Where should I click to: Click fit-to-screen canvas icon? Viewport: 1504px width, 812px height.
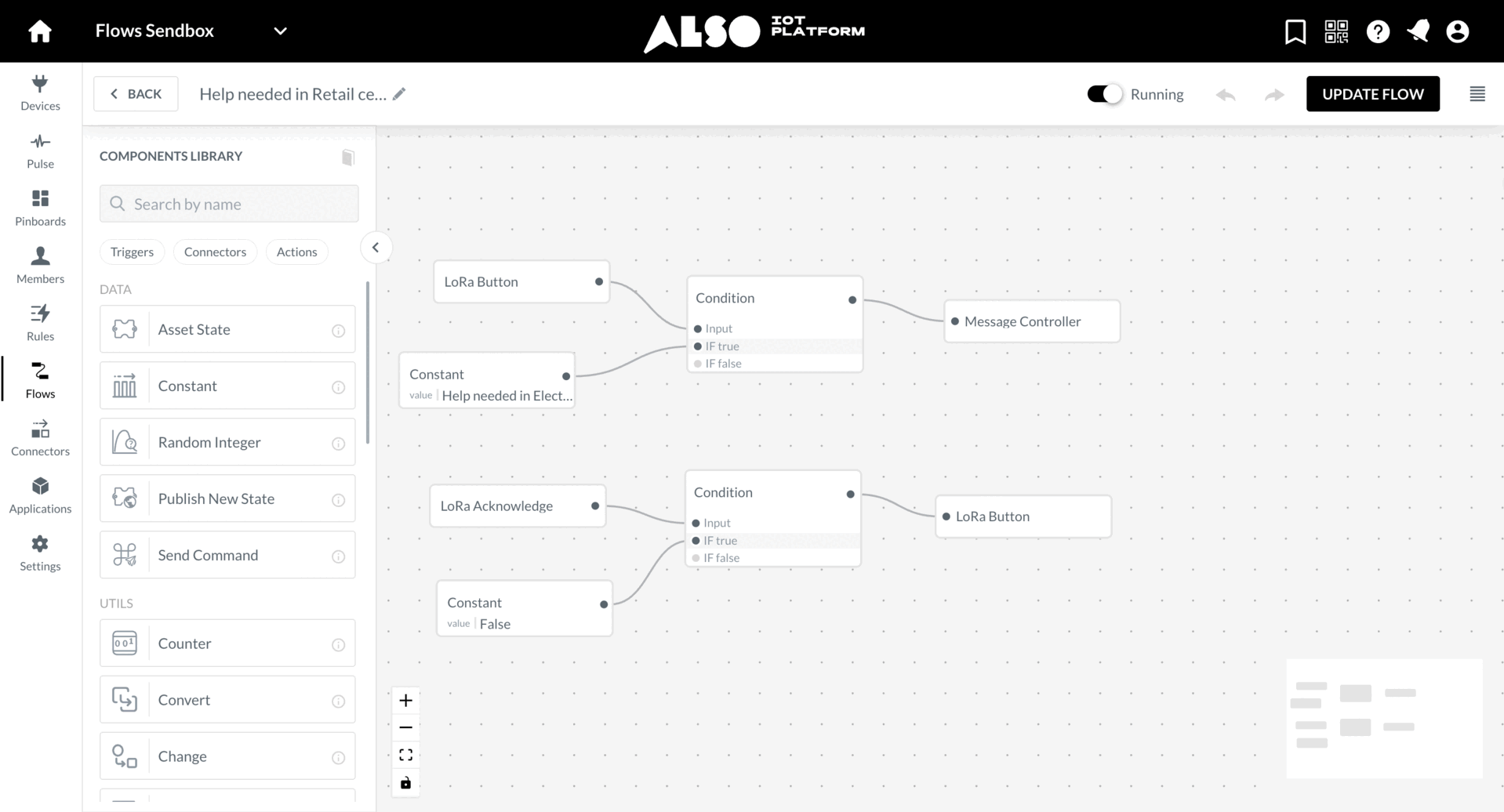405,755
